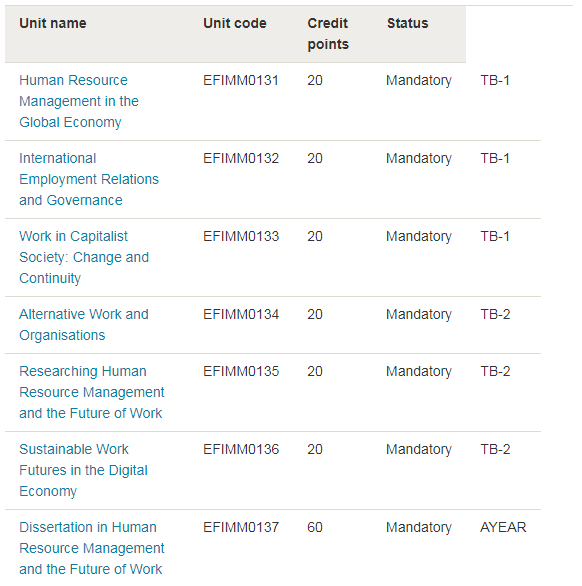This screenshot has height=586, width=582.
Task: Click TB-1 cell for EFIMM0131
Action: [495, 80]
